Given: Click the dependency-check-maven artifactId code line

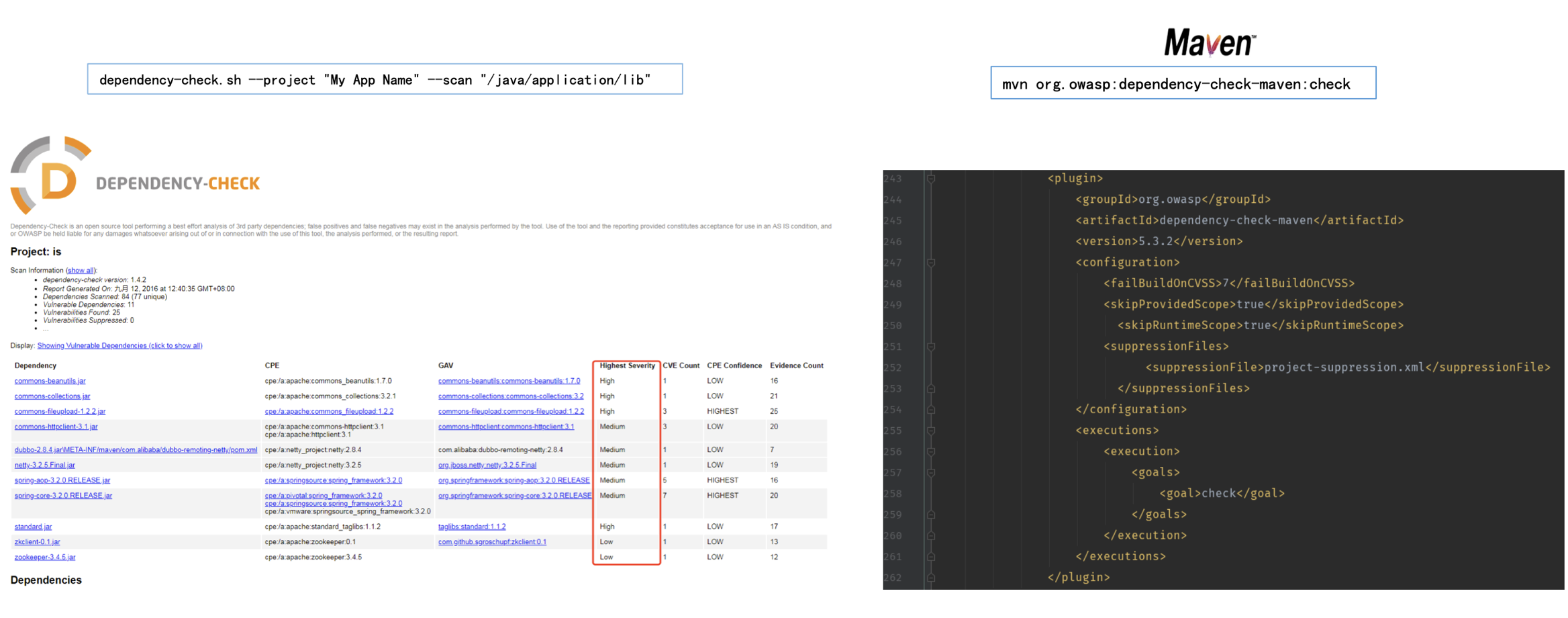Looking at the screenshot, I should tap(1239, 220).
